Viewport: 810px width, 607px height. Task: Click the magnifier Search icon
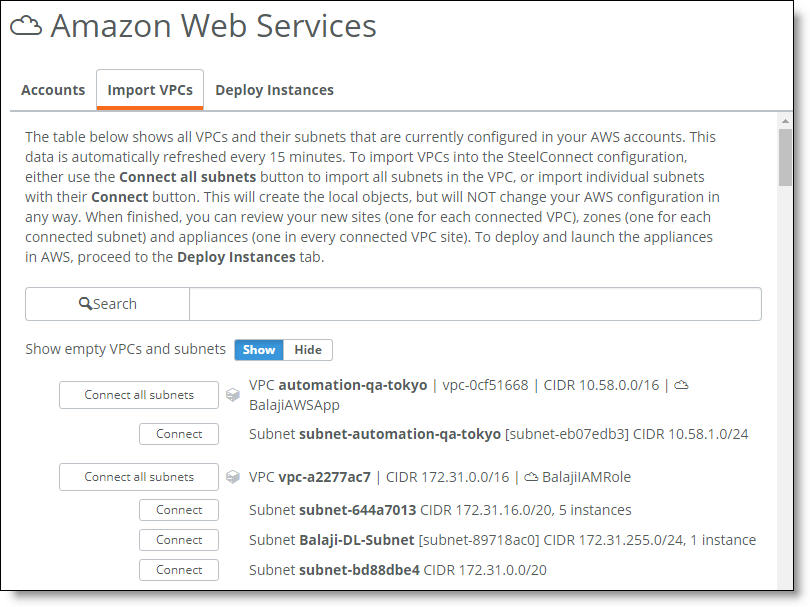85,303
